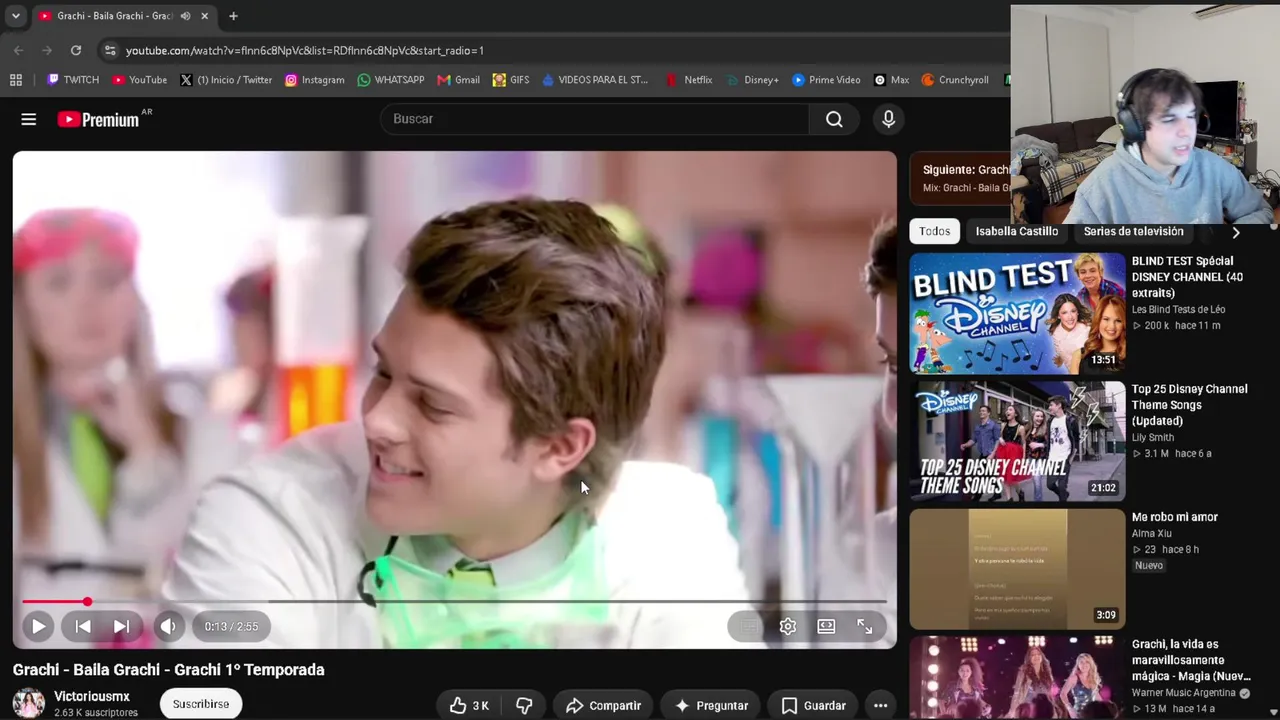Open VIDEOS PARA EL ST... bookmark

tap(595, 80)
